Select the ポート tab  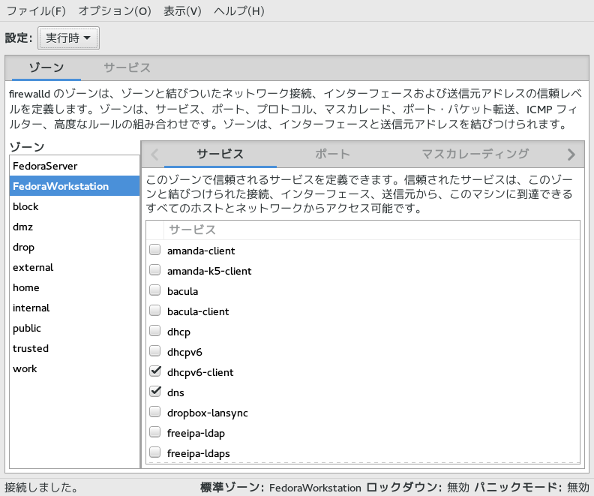pyautogui.click(x=332, y=154)
